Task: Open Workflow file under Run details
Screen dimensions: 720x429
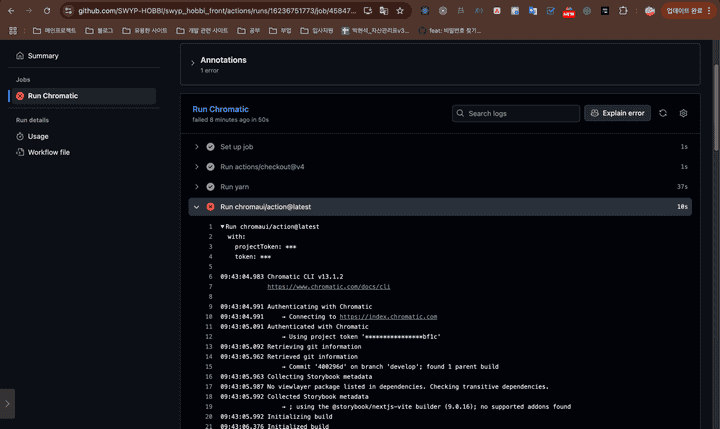Action: click(x=49, y=152)
